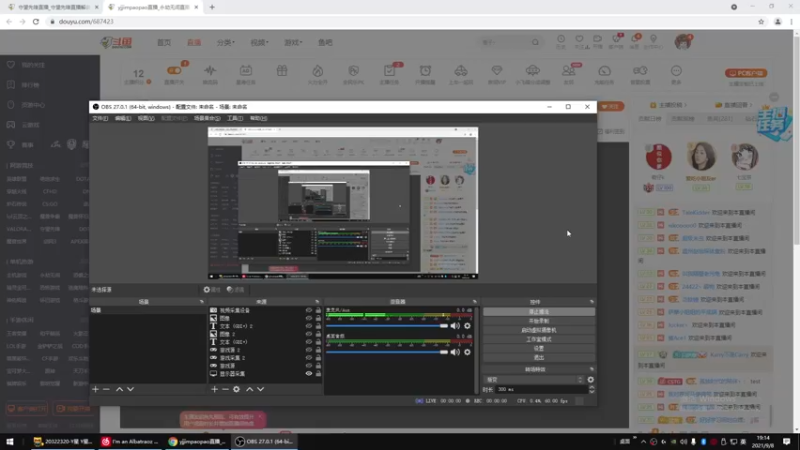The height and width of the screenshot is (450, 800).
Task: Open transition properties gear next to 渐变
Action: coord(591,380)
